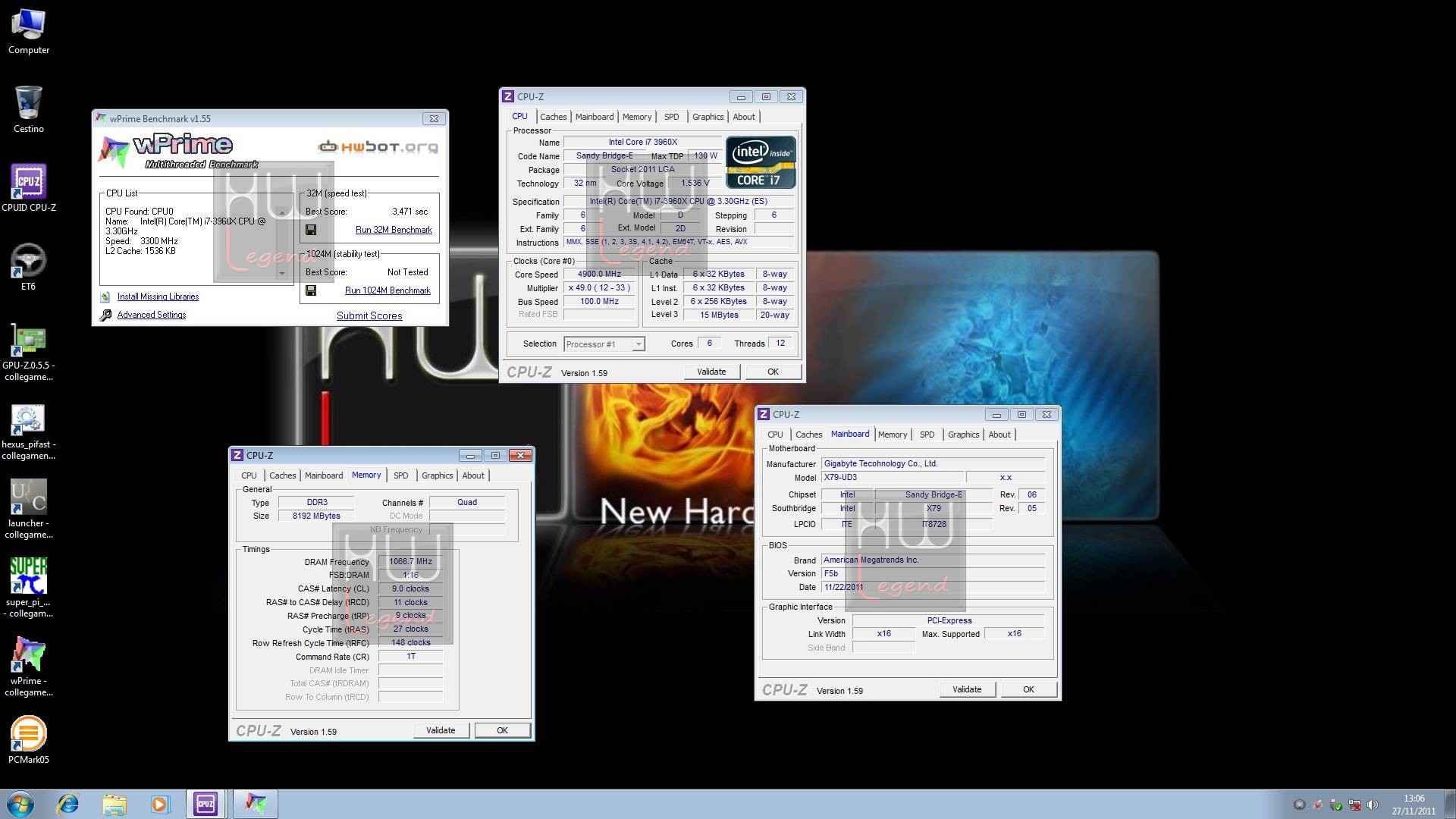Screen dimensions: 1456x819
Task: Open SPD tab in the Memory CPU-Z window
Action: [x=400, y=475]
